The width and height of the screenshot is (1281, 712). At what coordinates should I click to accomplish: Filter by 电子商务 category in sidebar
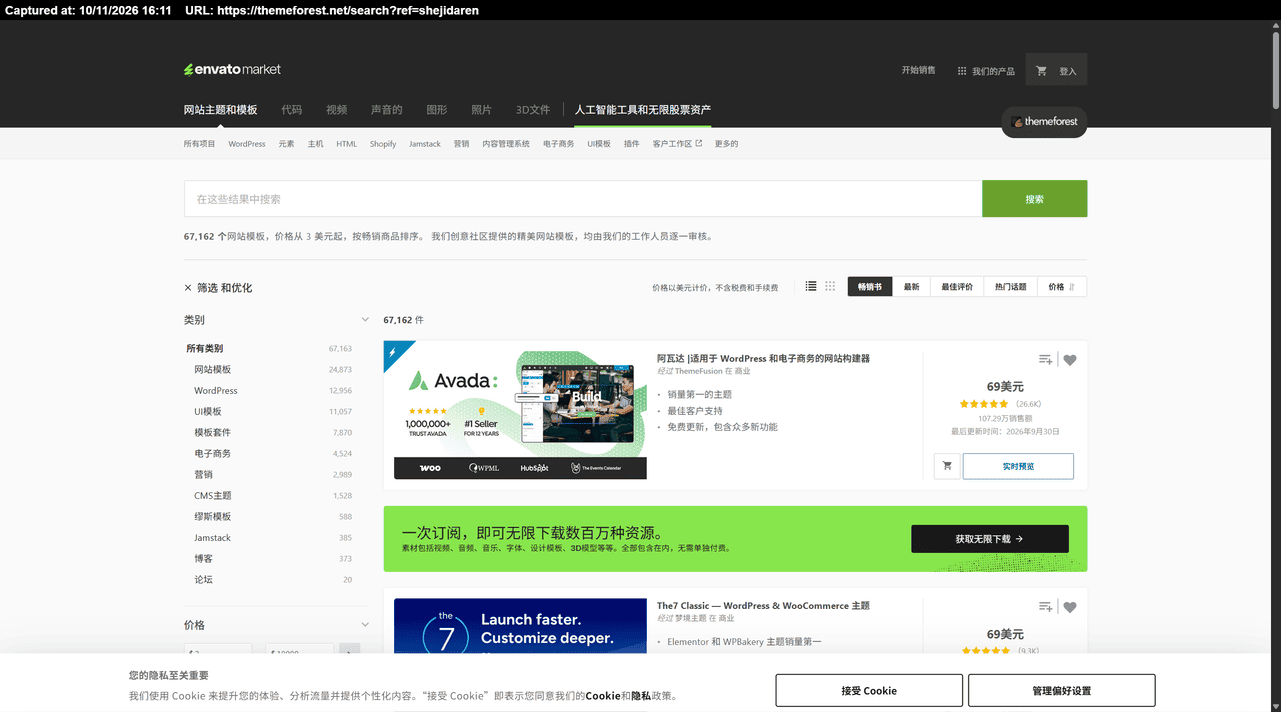[212, 454]
